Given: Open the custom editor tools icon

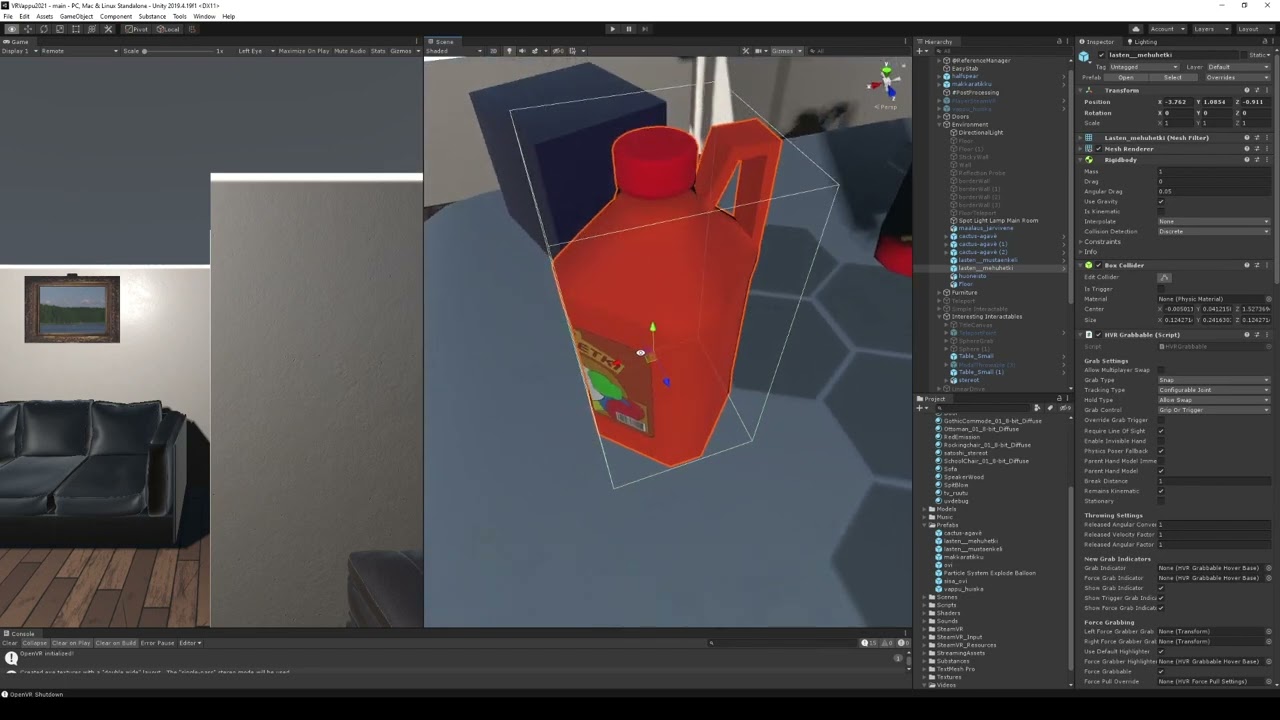Looking at the screenshot, I should point(108,29).
